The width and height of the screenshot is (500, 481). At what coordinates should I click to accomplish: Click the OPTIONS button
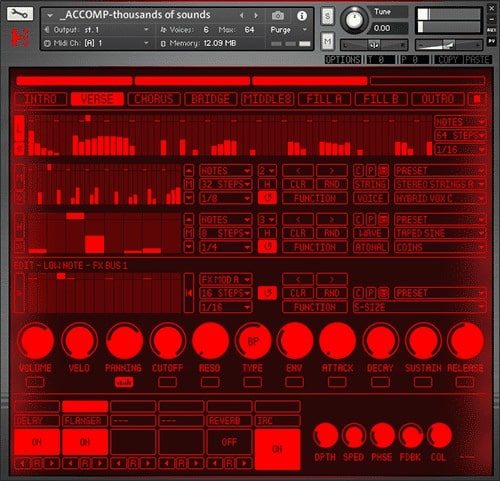click(x=343, y=60)
